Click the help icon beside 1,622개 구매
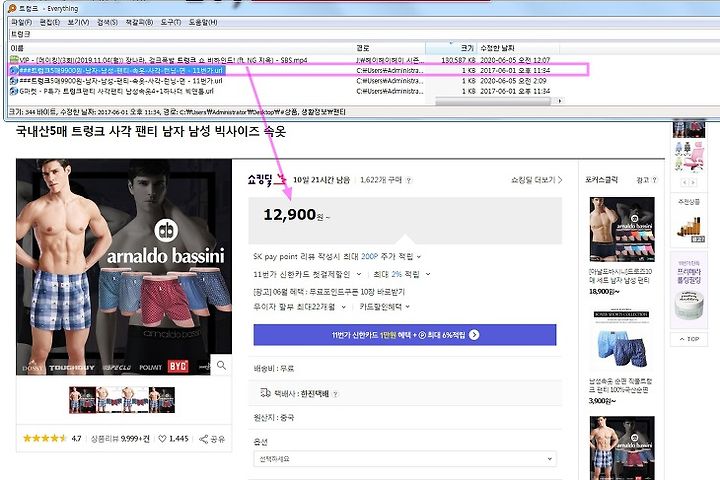The height and width of the screenshot is (480, 720). 409,180
